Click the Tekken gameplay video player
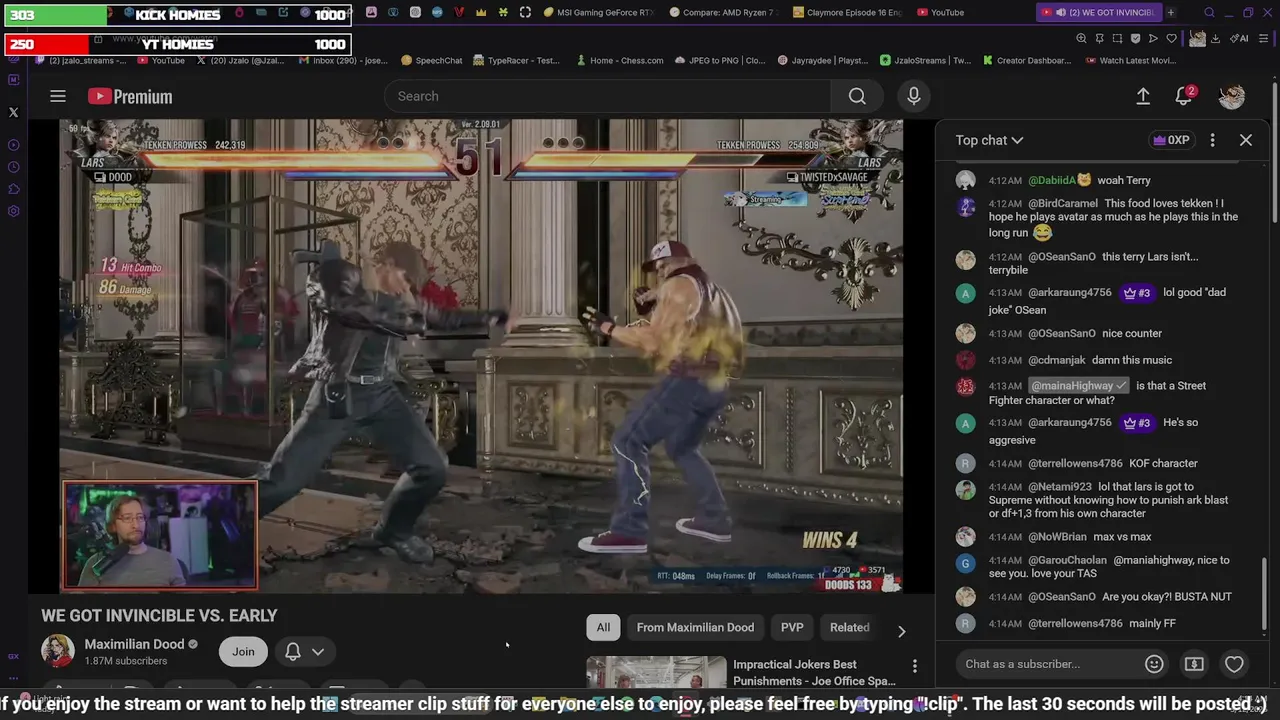1280x720 pixels. point(481,355)
